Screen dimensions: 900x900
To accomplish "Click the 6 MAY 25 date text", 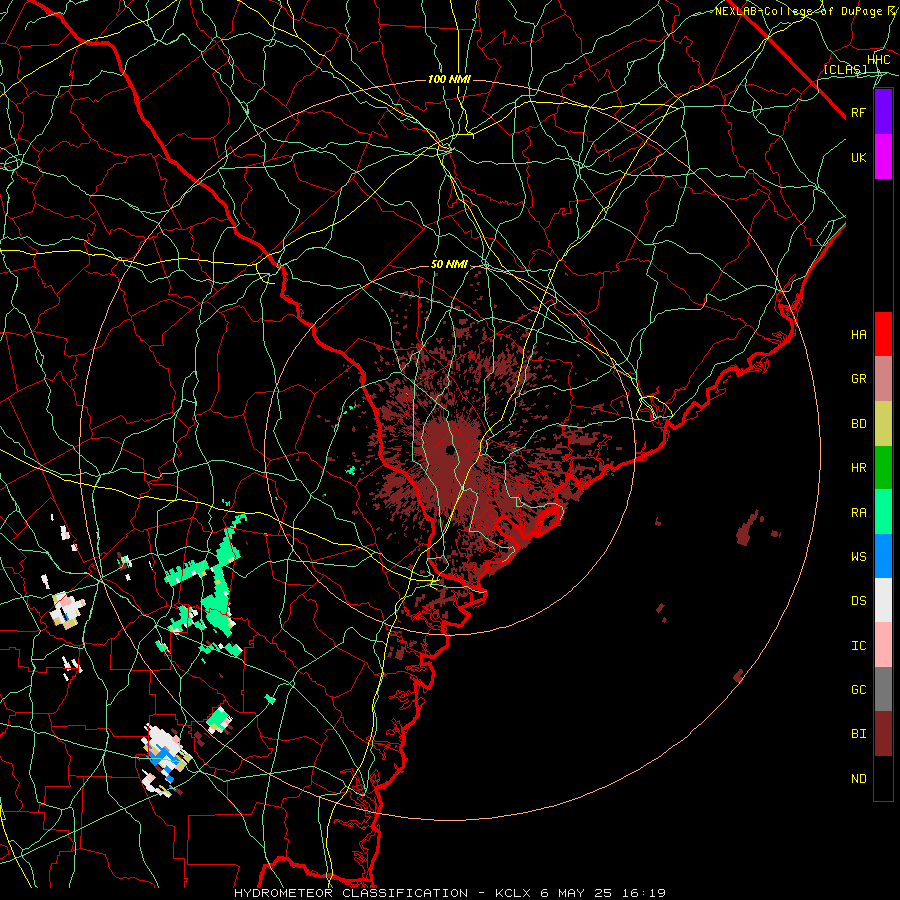I will coord(577,893).
